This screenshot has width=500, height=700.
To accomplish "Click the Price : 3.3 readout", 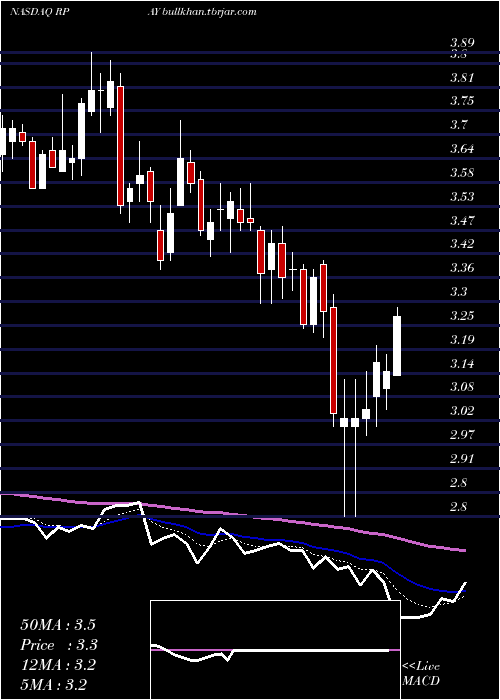I will click(x=59, y=645).
